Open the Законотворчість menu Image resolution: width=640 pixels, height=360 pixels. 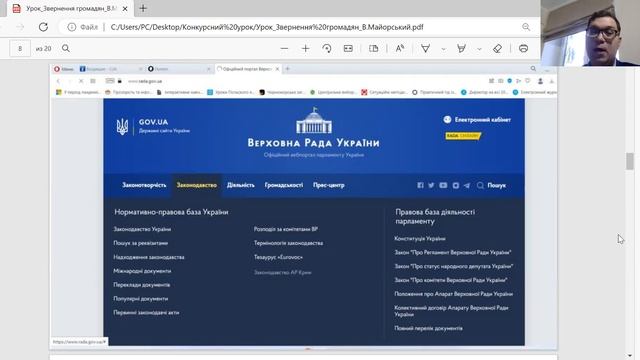coord(144,185)
